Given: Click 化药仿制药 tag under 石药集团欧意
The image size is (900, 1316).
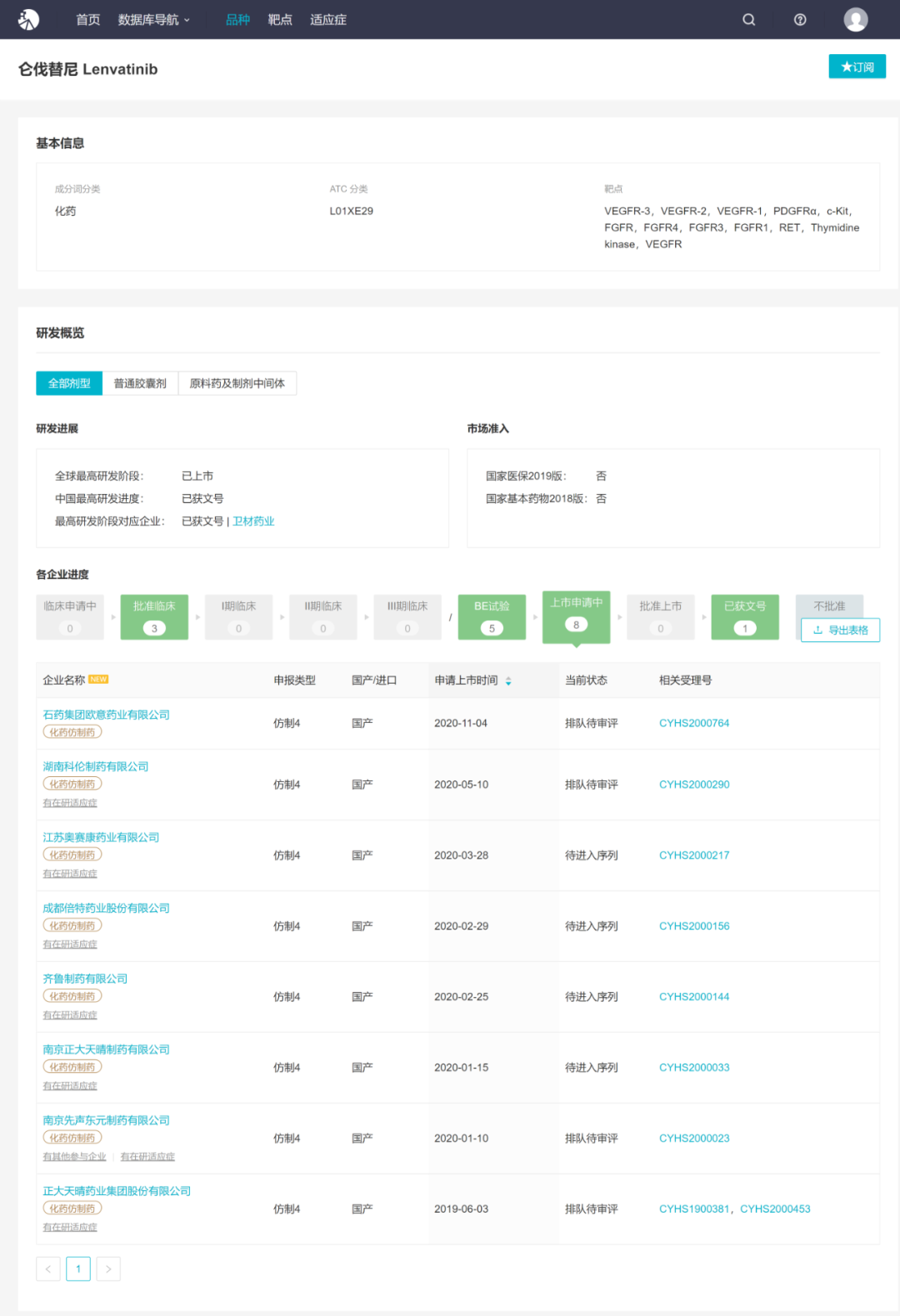Looking at the screenshot, I should coord(72,732).
